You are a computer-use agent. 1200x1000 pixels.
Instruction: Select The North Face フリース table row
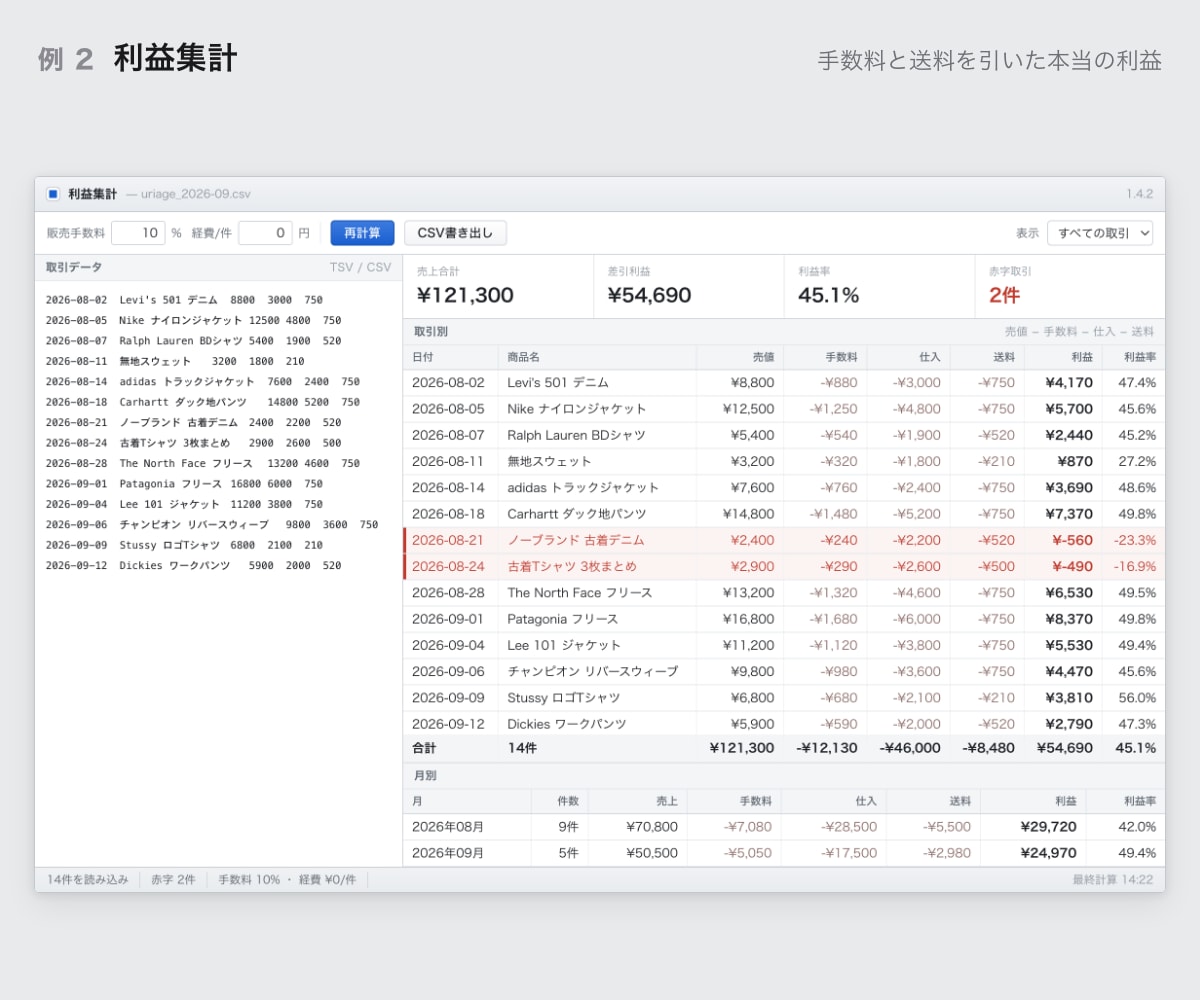click(x=784, y=592)
